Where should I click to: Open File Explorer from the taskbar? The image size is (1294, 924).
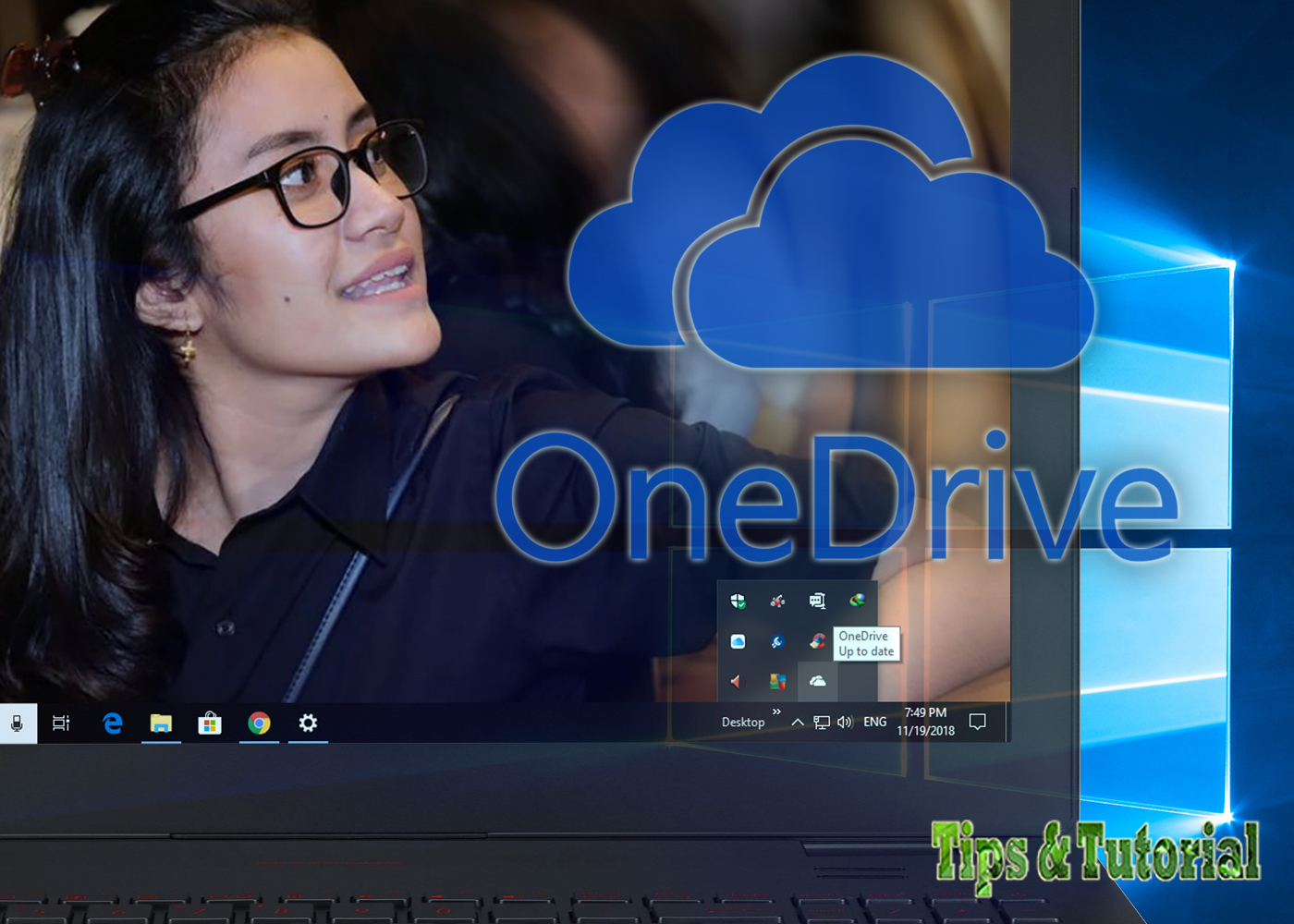pyautogui.click(x=161, y=724)
